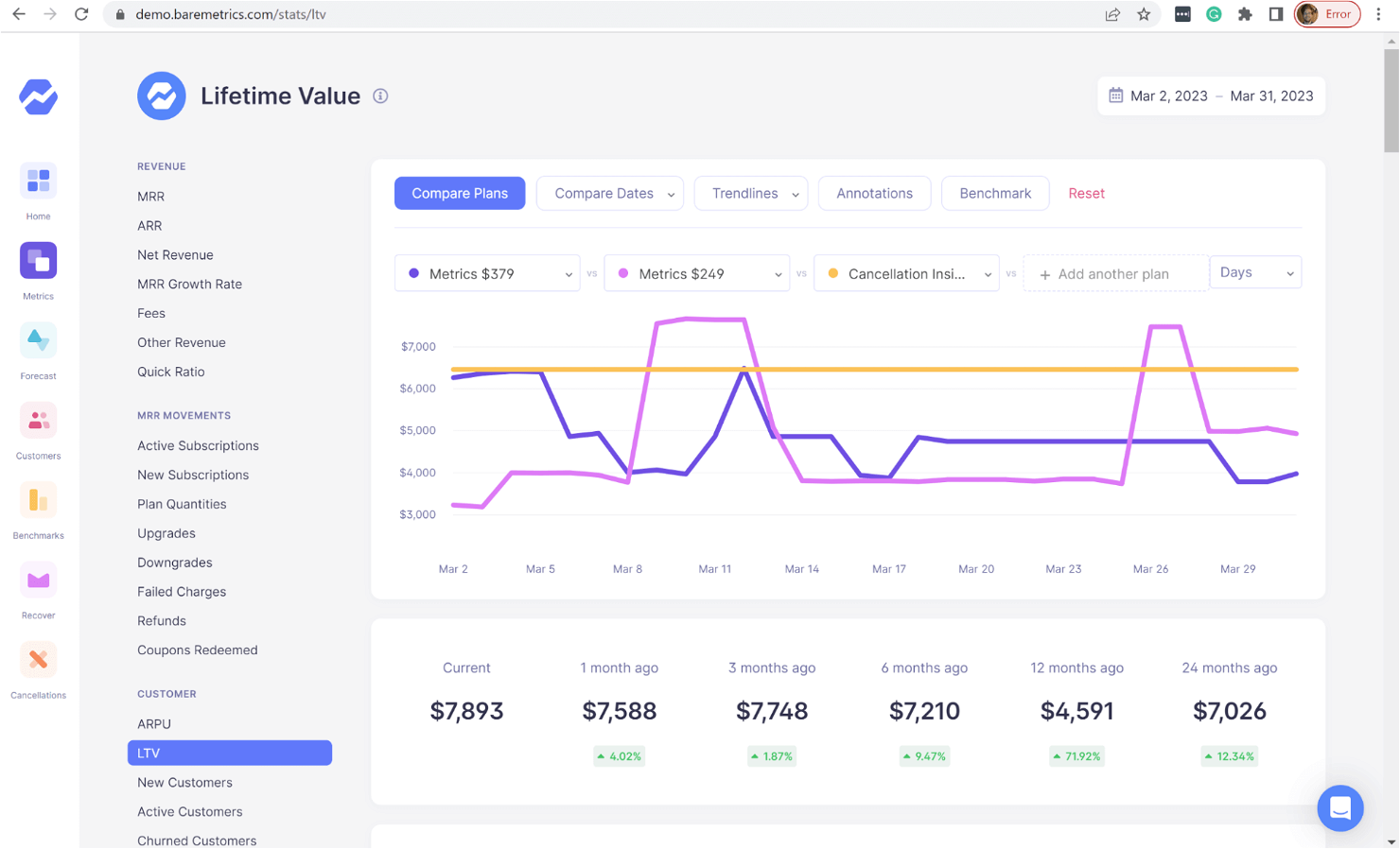Expand the Days interval dropdown
This screenshot has width=1400, height=849.
pyautogui.click(x=1255, y=272)
